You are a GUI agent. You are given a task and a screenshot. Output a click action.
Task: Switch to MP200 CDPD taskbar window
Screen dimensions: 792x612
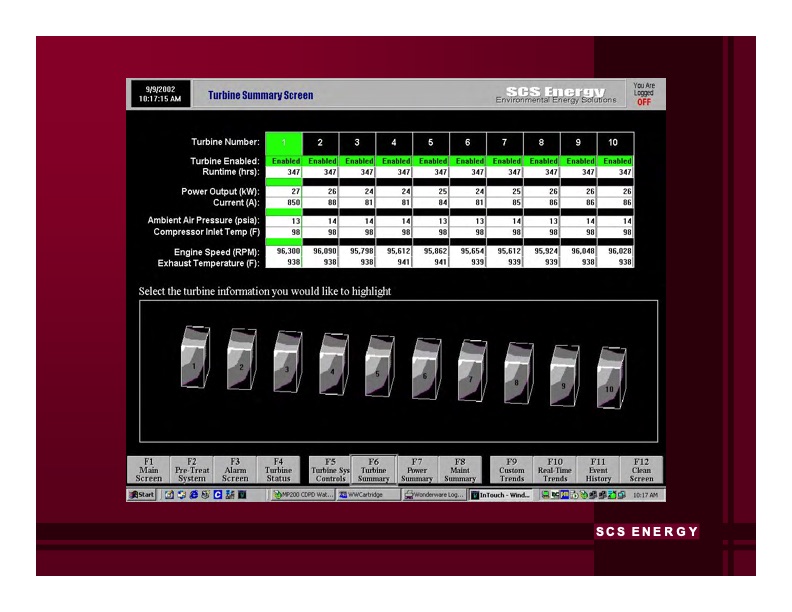(x=302, y=495)
